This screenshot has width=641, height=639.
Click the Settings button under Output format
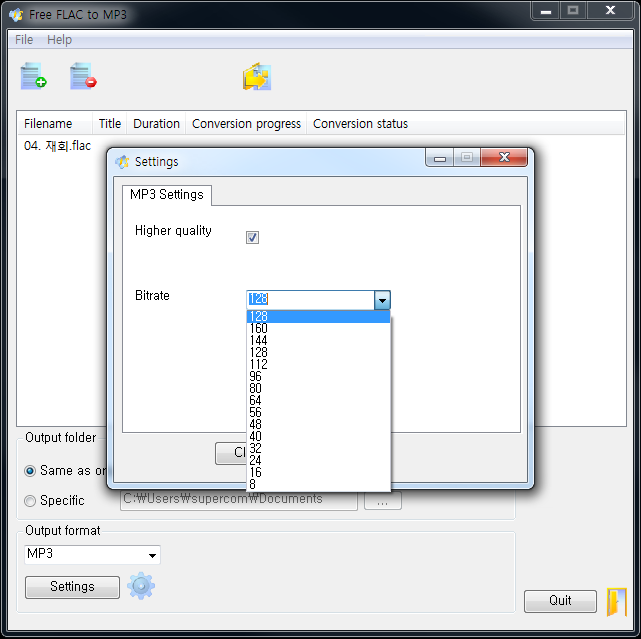72,587
